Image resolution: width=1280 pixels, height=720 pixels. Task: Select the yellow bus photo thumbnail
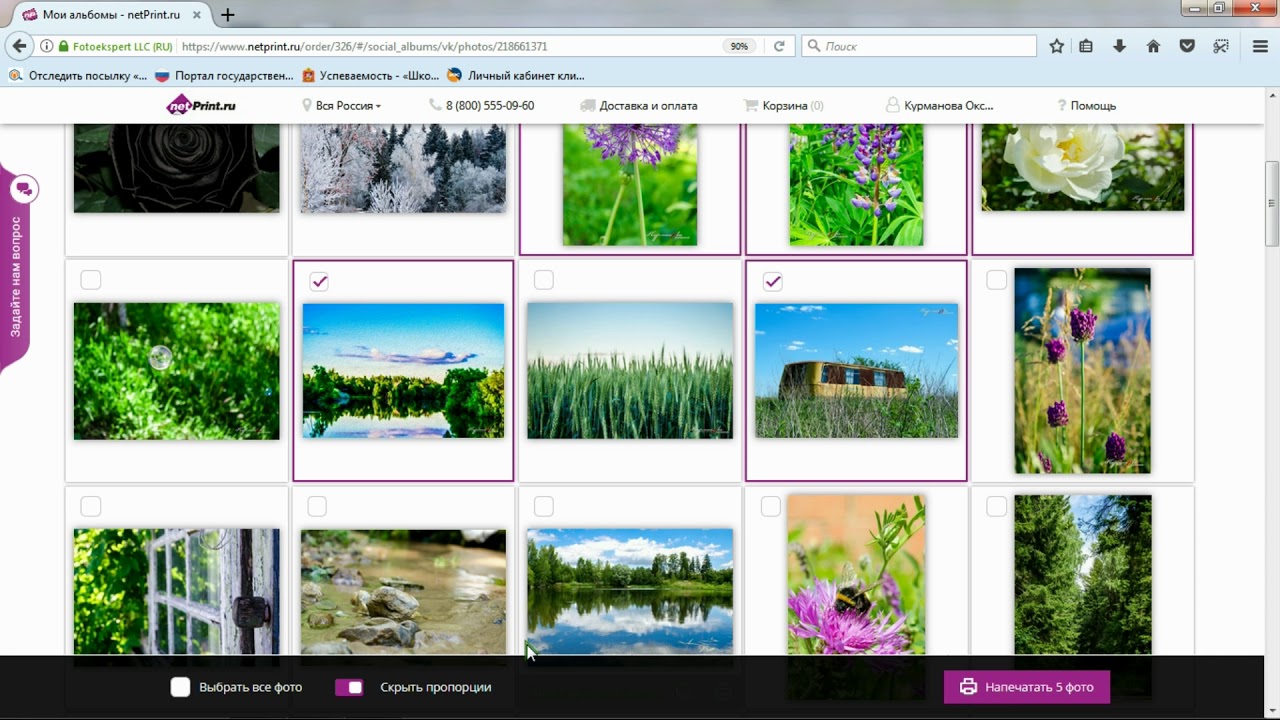856,371
